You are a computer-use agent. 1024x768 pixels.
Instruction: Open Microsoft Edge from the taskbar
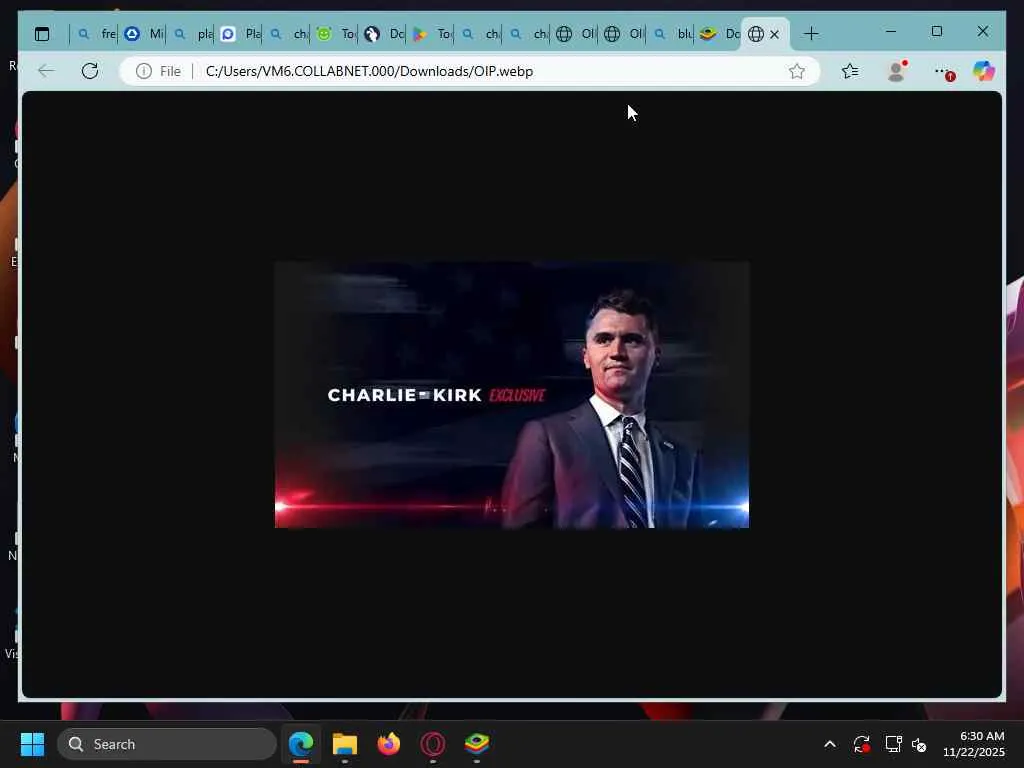point(301,744)
